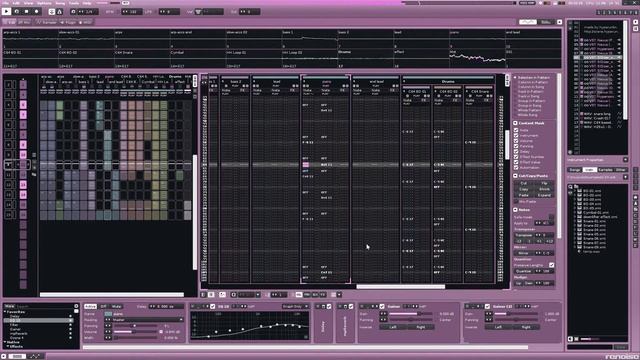Click the Paste button
Image resolution: width=640 pixels, height=360 pixels.
[524, 195]
